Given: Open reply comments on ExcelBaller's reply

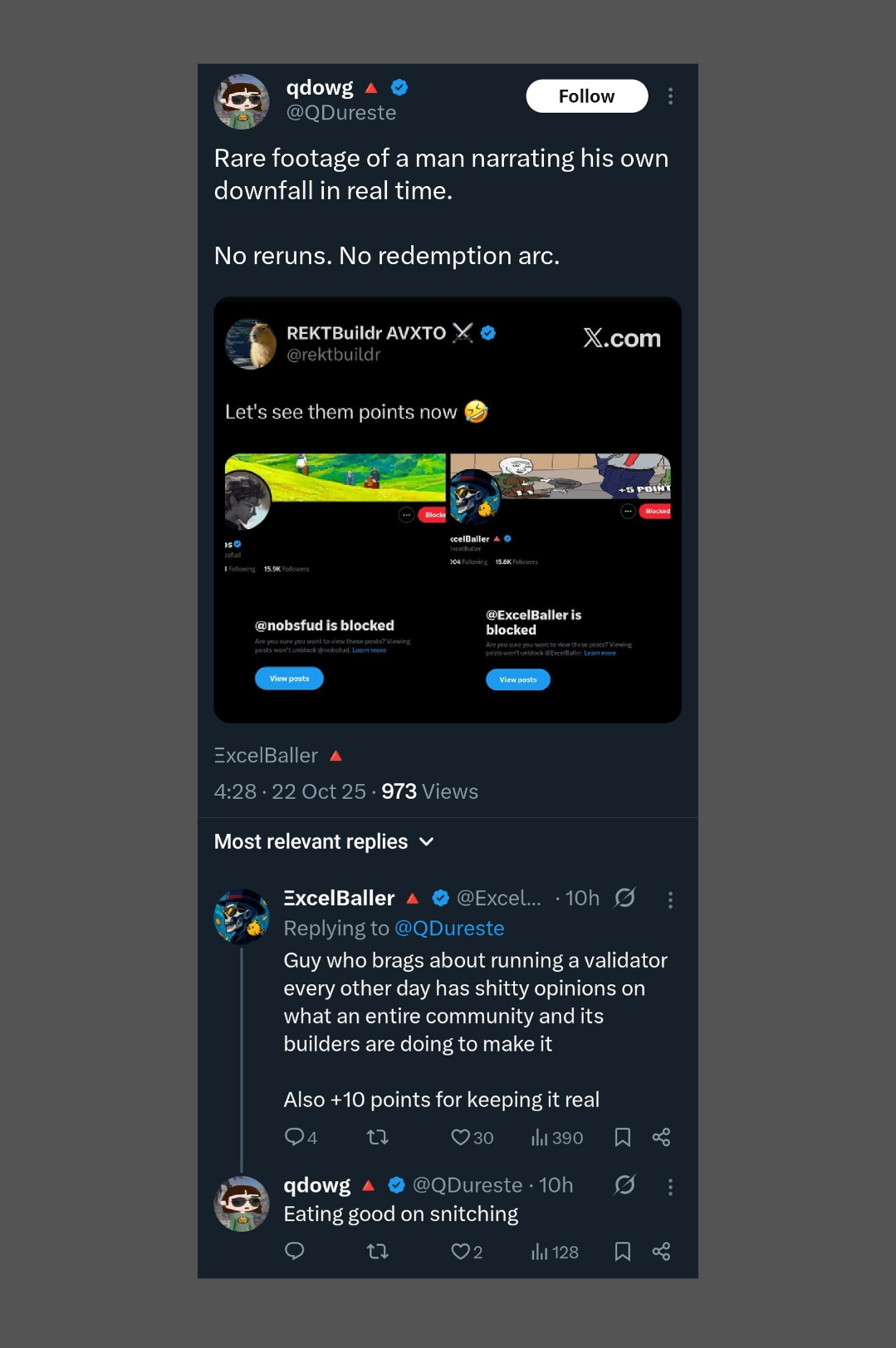Looking at the screenshot, I should (295, 1137).
